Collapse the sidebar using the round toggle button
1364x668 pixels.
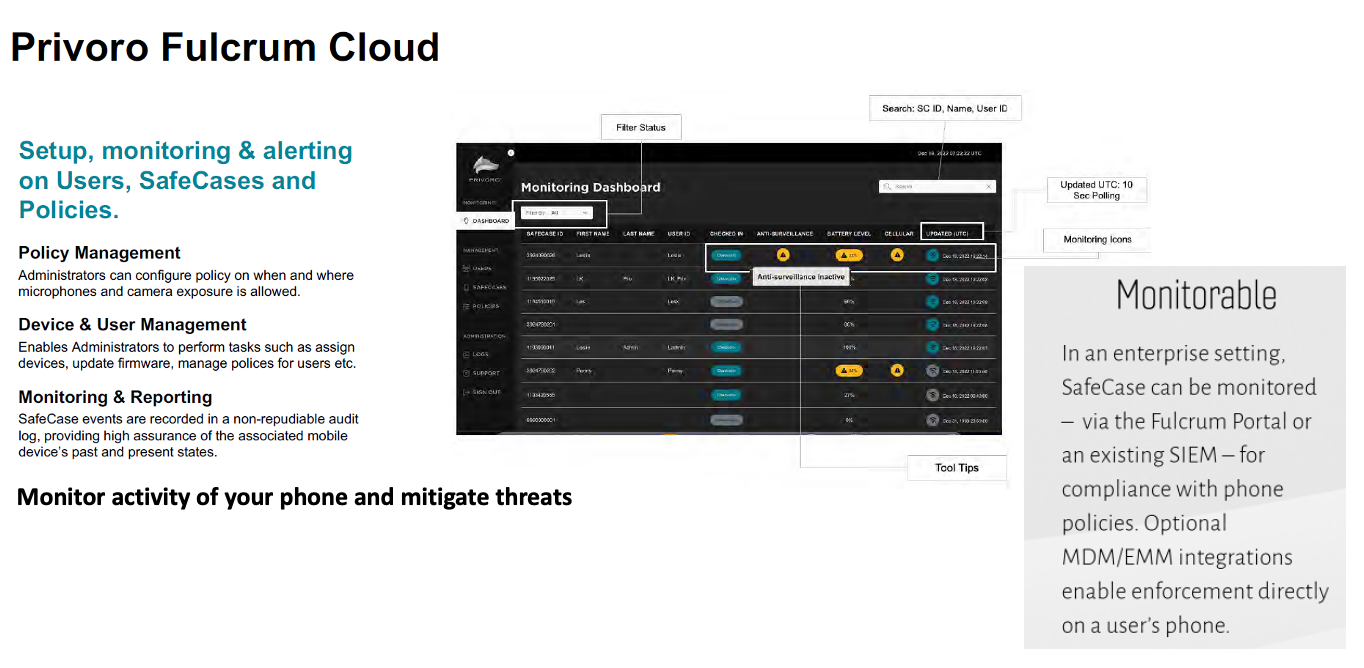tap(510, 153)
